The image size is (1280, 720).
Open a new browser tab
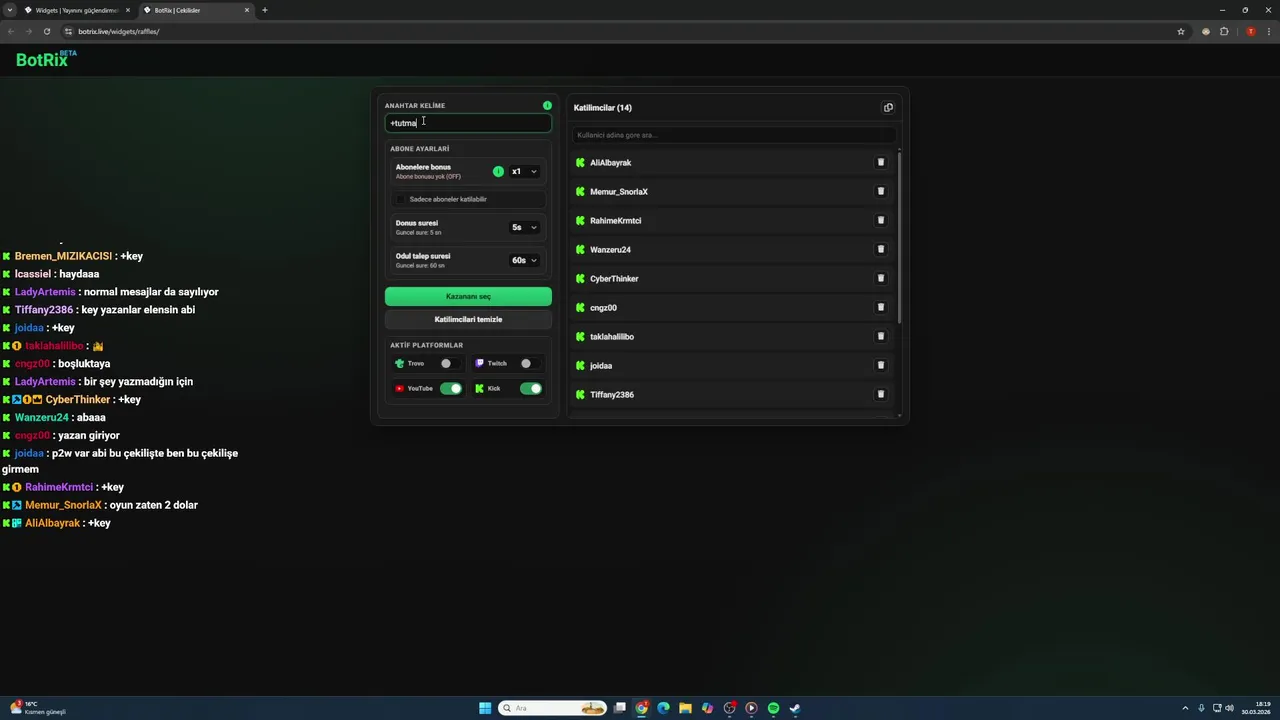pos(265,10)
